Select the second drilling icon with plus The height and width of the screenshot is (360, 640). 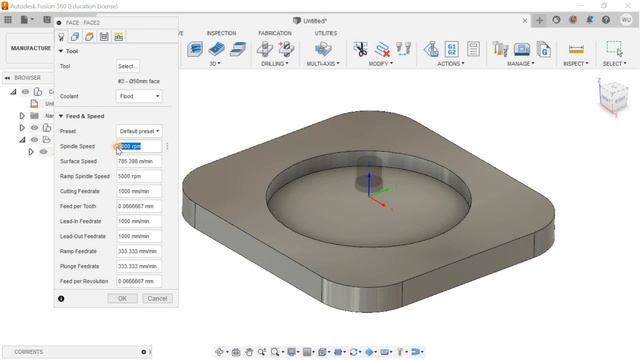point(286,49)
